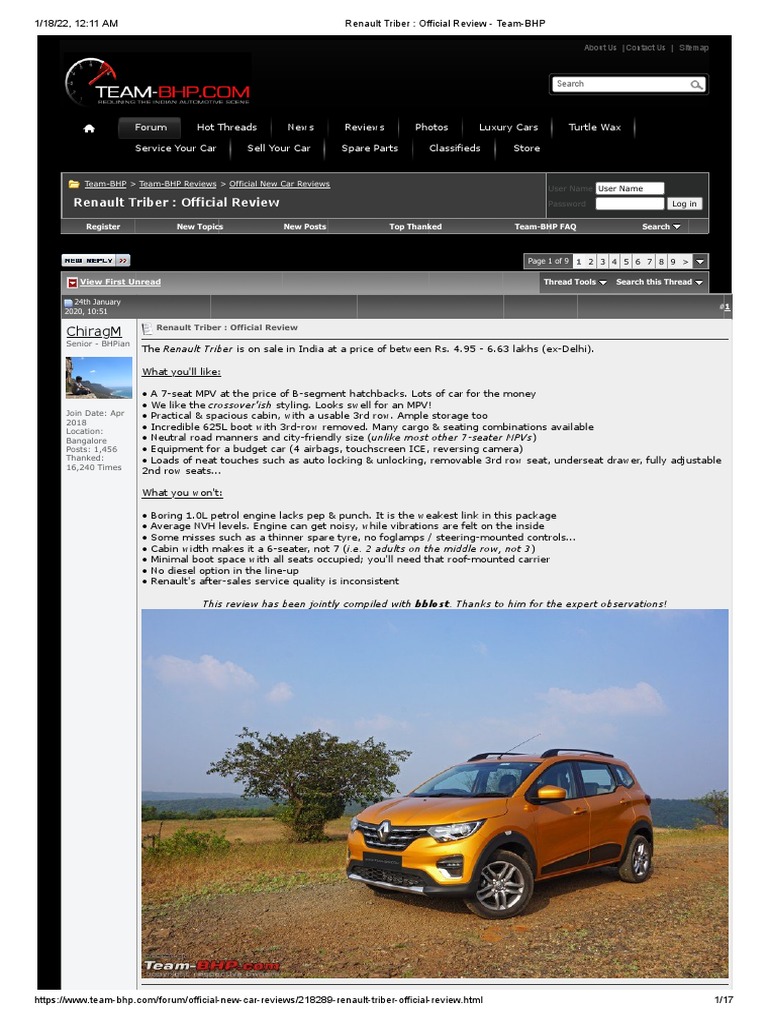Open the Reviews menu item
The height and width of the screenshot is (1024, 768).
click(x=364, y=127)
